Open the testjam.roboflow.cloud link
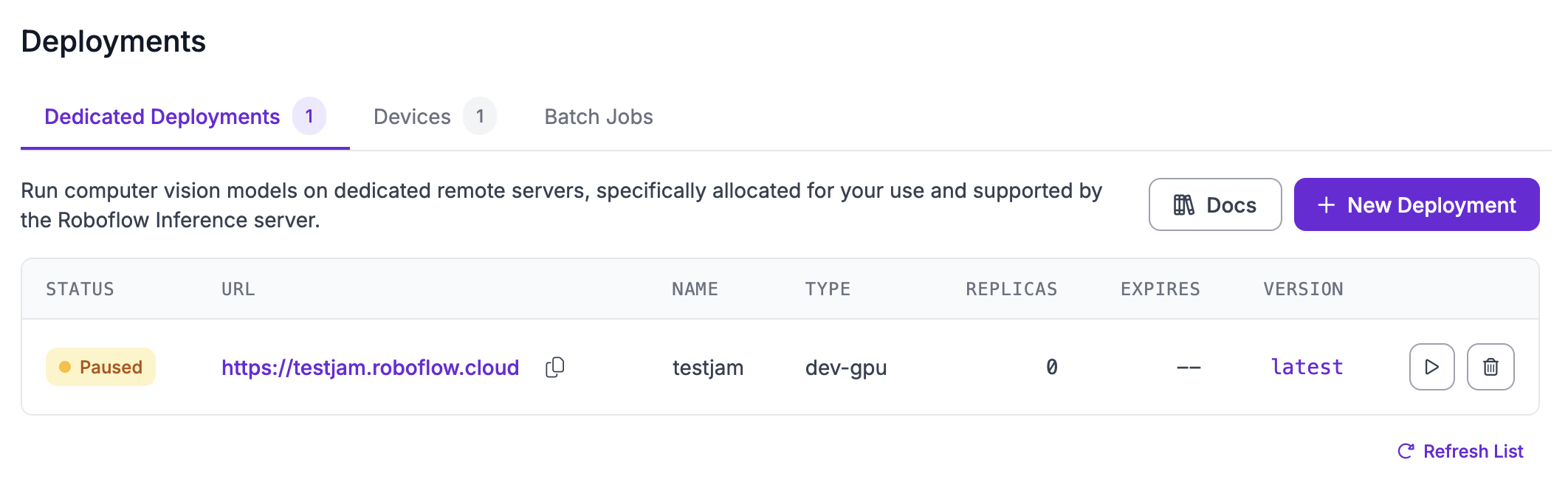The image size is (1568, 496). pos(370,368)
